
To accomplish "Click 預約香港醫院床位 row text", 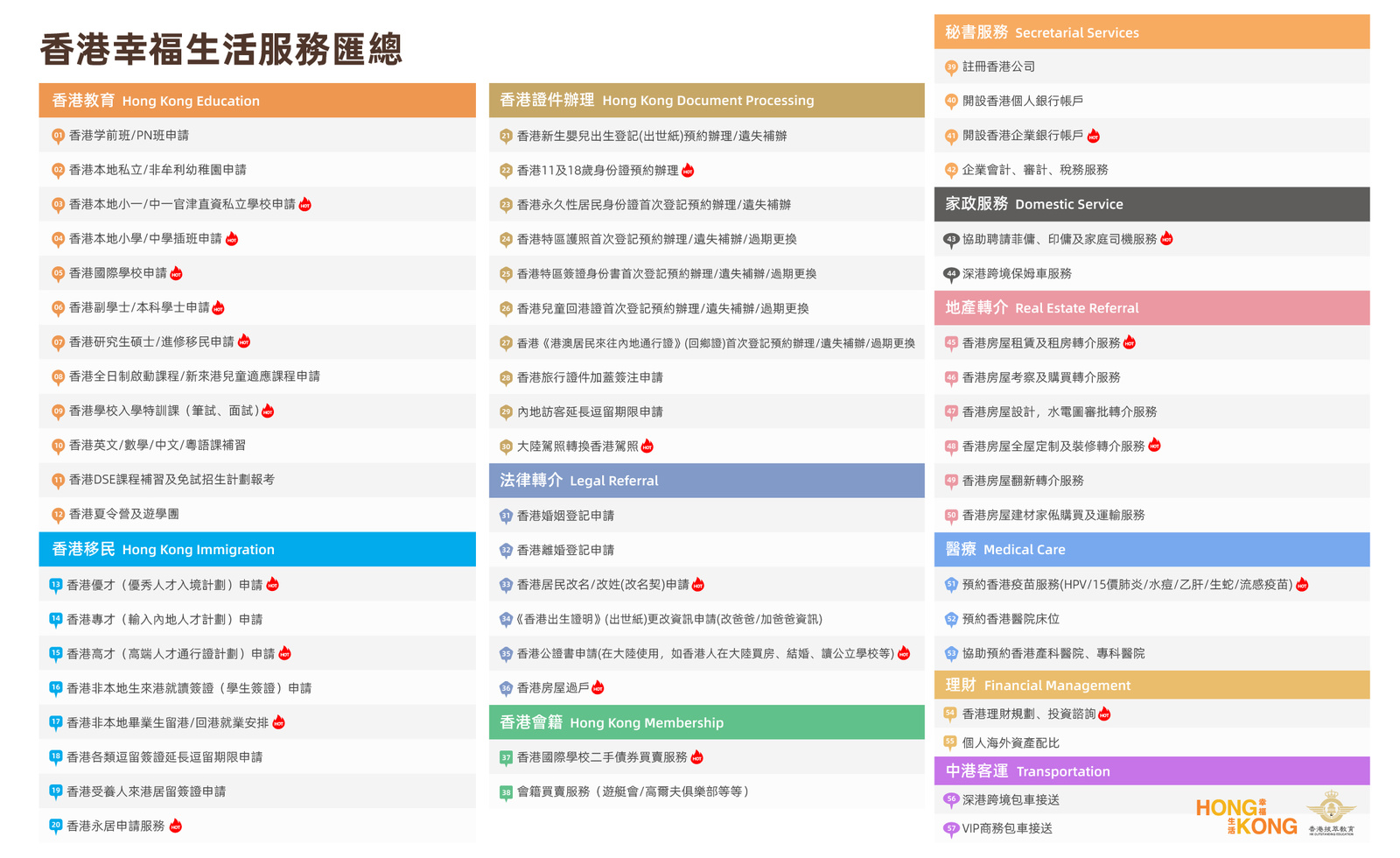I will coord(1011,619).
